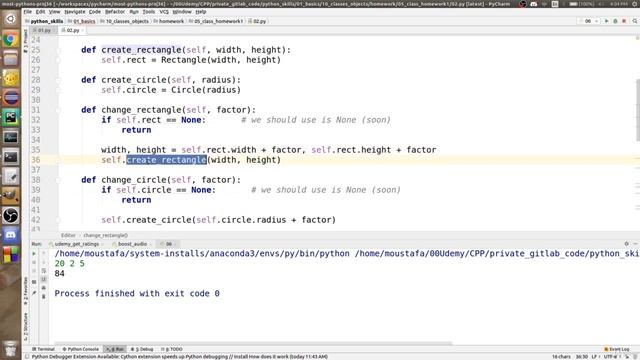This screenshot has height=360, width=640.
Task: Open the Navigate menu
Action: pos(75,12)
